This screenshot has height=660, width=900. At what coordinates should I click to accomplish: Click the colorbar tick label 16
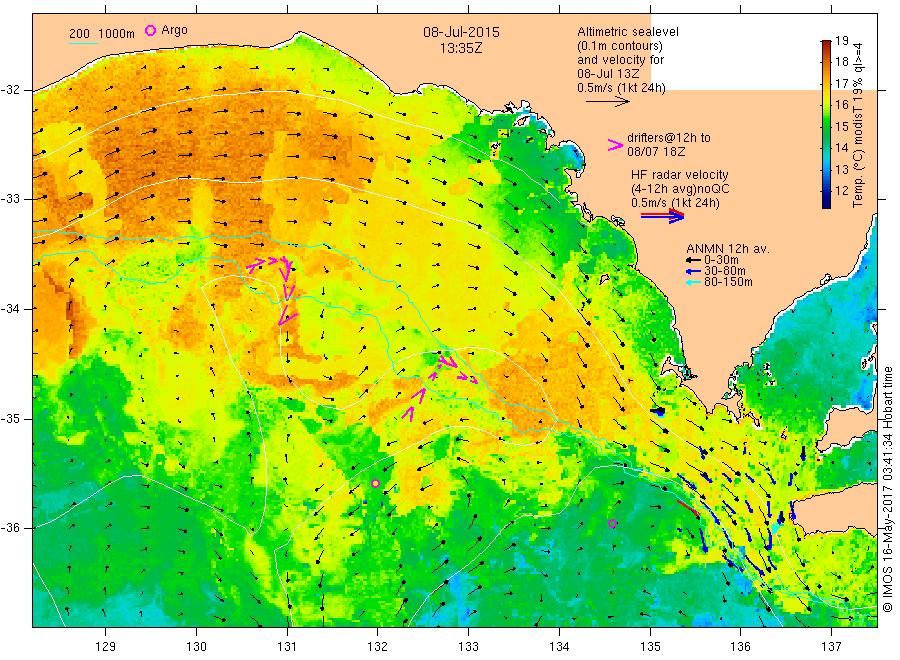(x=841, y=104)
